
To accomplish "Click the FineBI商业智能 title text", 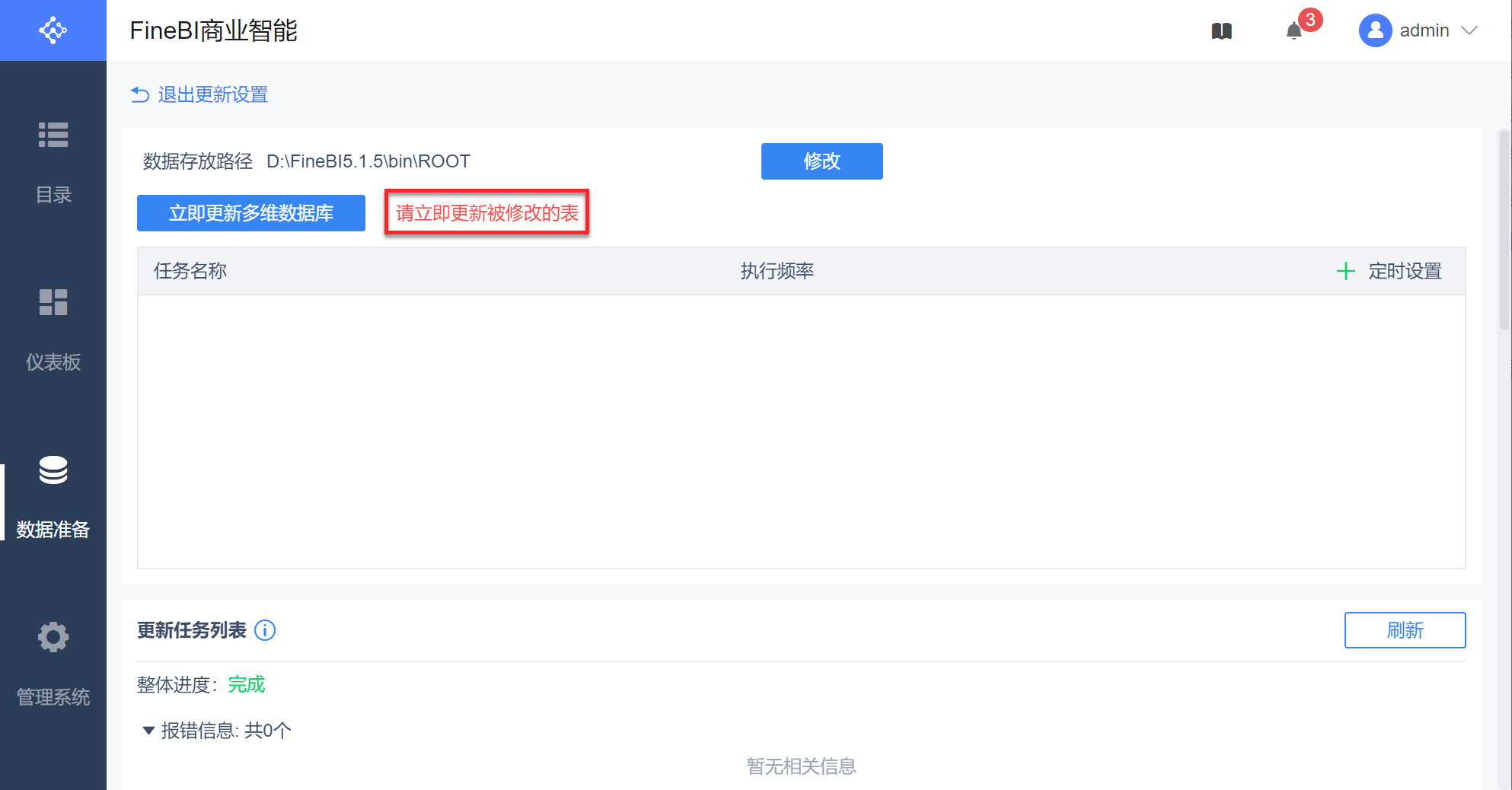I will click(x=214, y=30).
